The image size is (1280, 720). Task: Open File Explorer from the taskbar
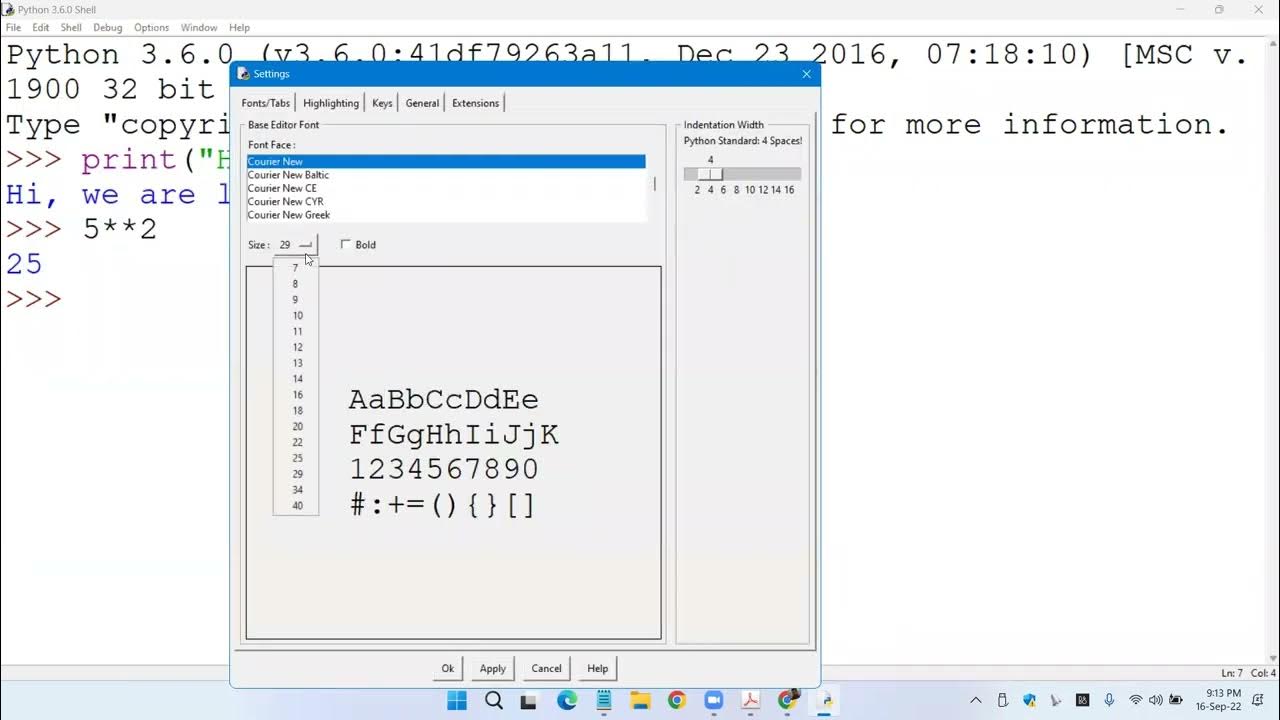pos(640,700)
